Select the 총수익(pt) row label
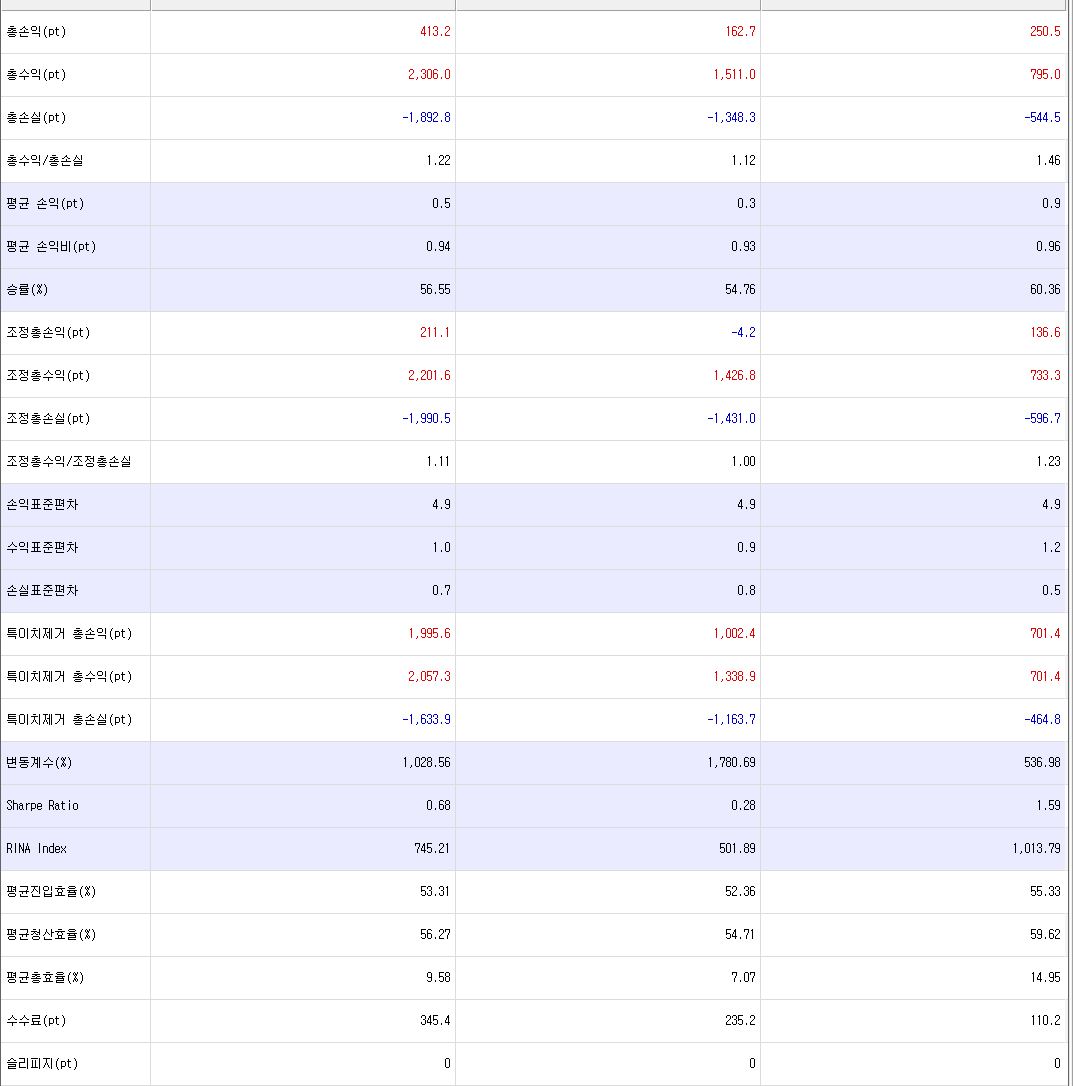The width and height of the screenshot is (1073, 1086). (36, 75)
